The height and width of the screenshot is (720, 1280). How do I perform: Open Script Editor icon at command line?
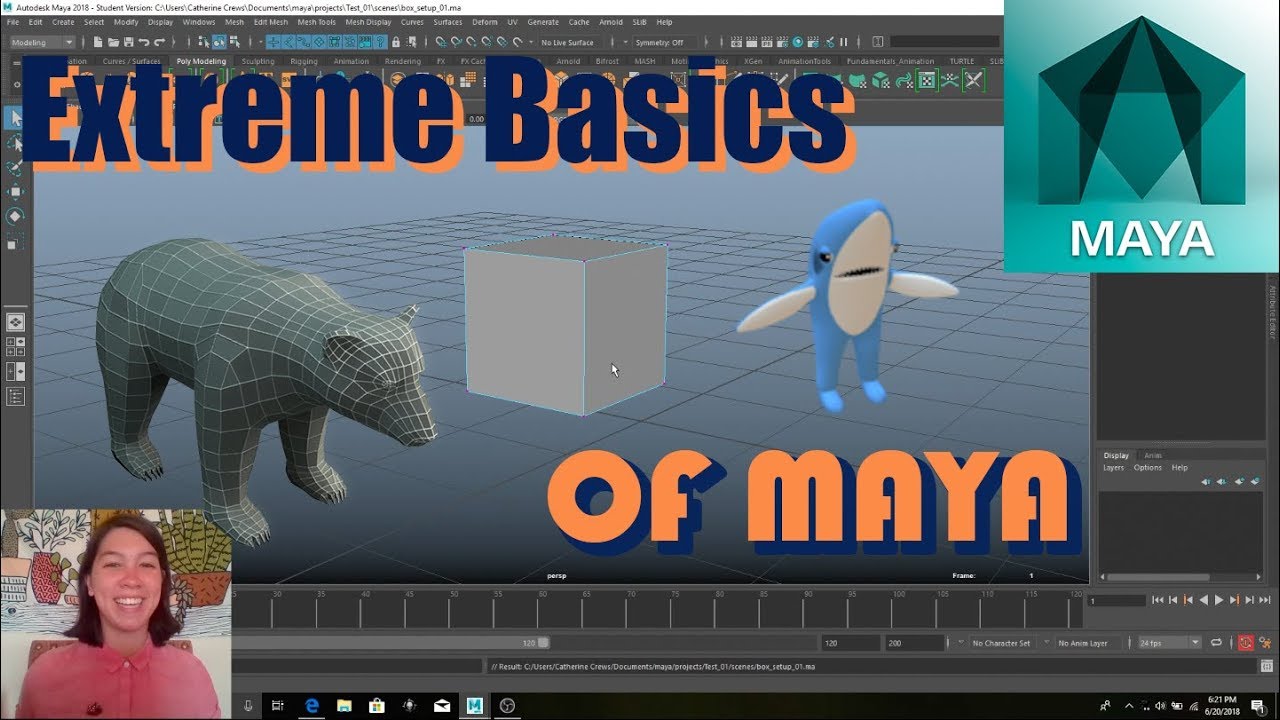pos(1265,666)
